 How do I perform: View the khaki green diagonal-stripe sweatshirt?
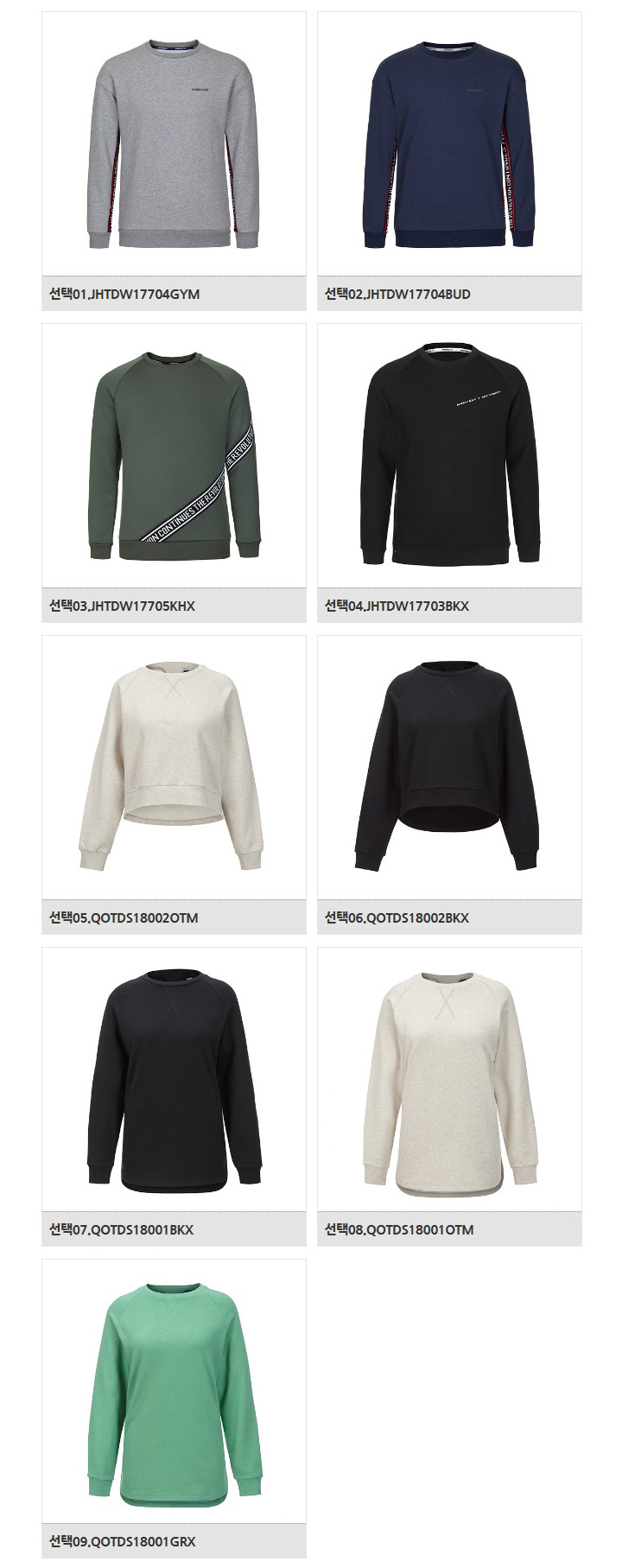174,455
